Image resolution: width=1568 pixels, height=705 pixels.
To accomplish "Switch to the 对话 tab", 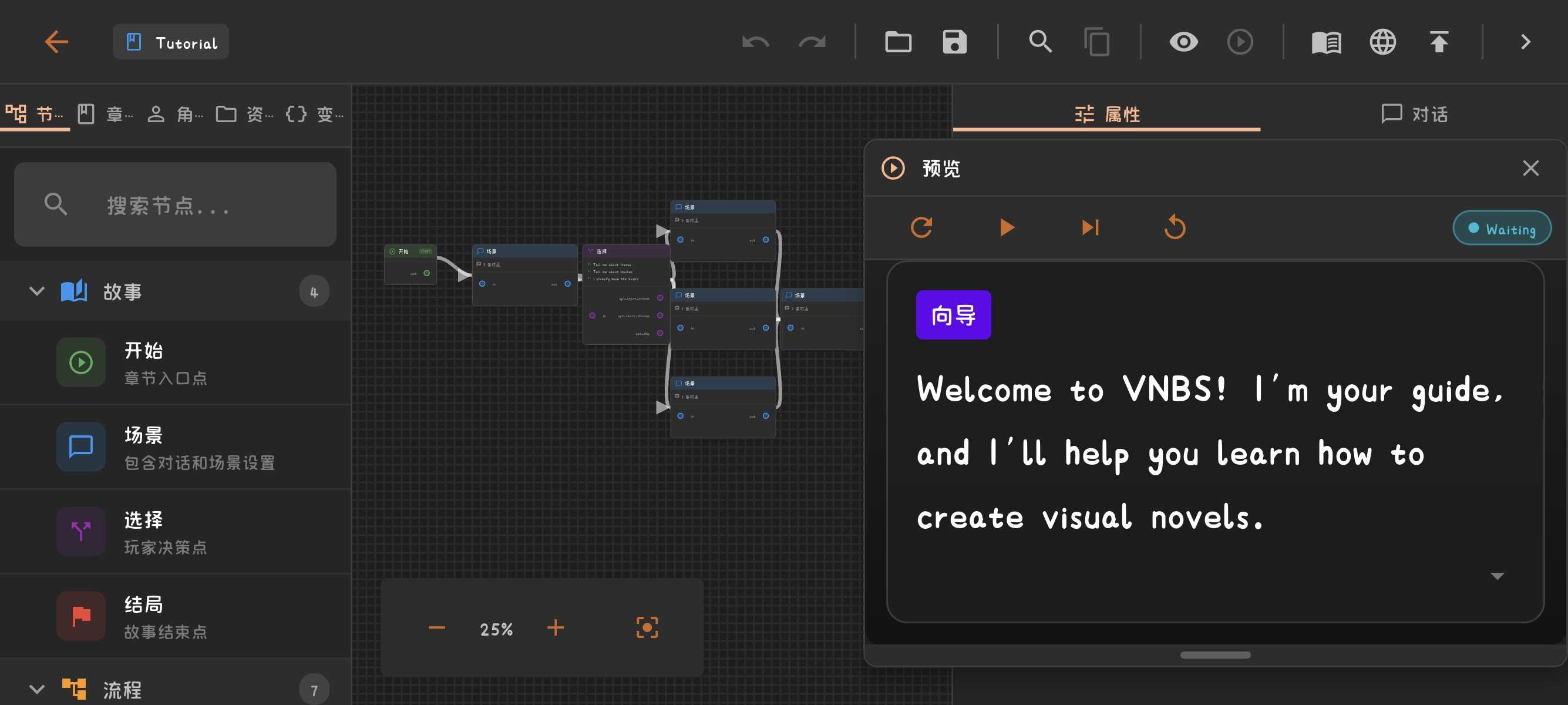I will coord(1414,114).
